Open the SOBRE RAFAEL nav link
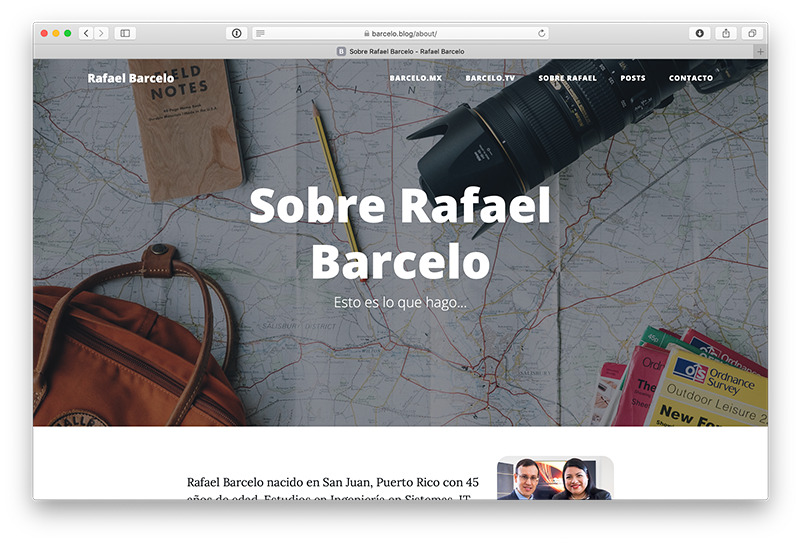Screen dimensions: 800x543 (567, 78)
